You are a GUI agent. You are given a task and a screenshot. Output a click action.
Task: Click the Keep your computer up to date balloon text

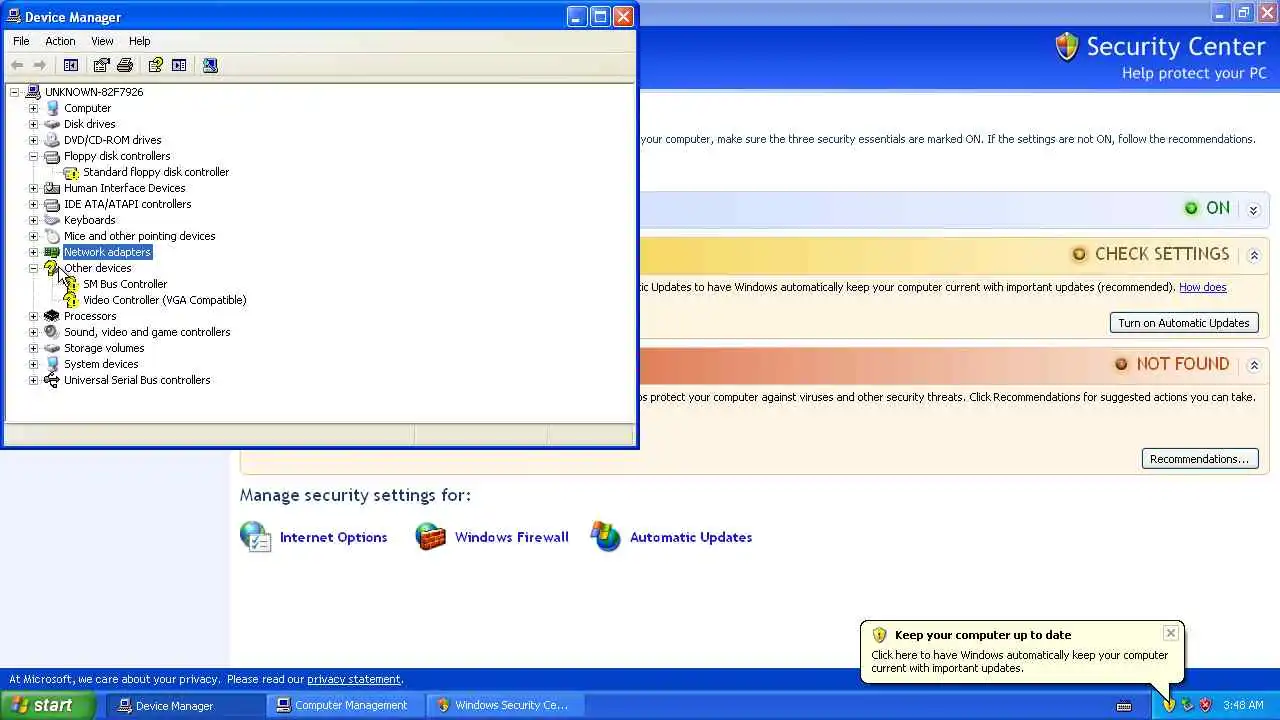coord(1019,661)
